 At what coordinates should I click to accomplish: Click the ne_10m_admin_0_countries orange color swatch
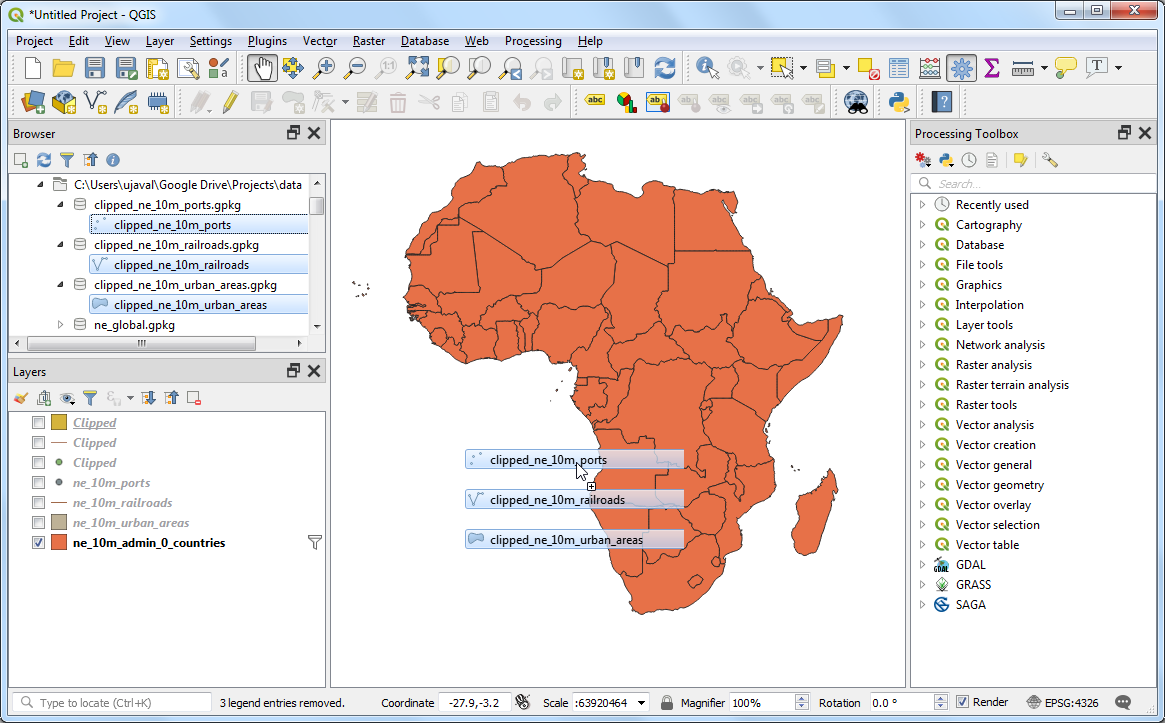59,543
